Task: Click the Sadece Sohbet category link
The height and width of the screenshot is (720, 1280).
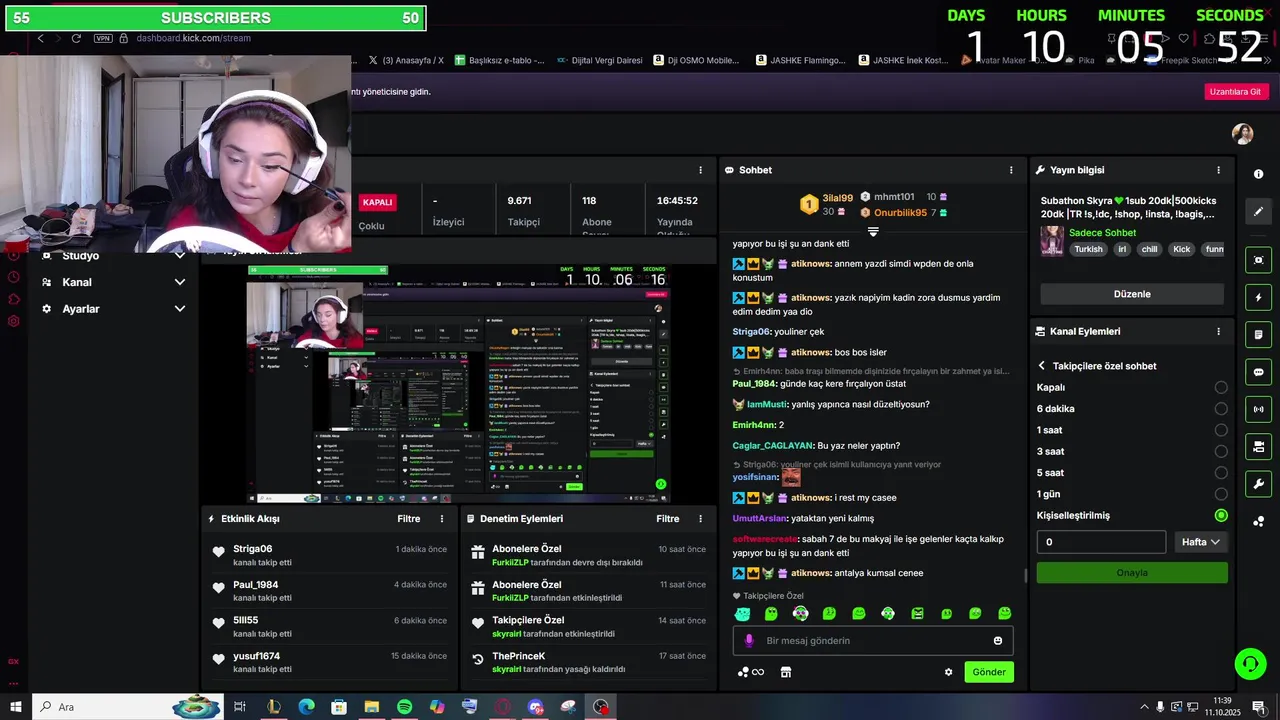Action: tap(1102, 233)
